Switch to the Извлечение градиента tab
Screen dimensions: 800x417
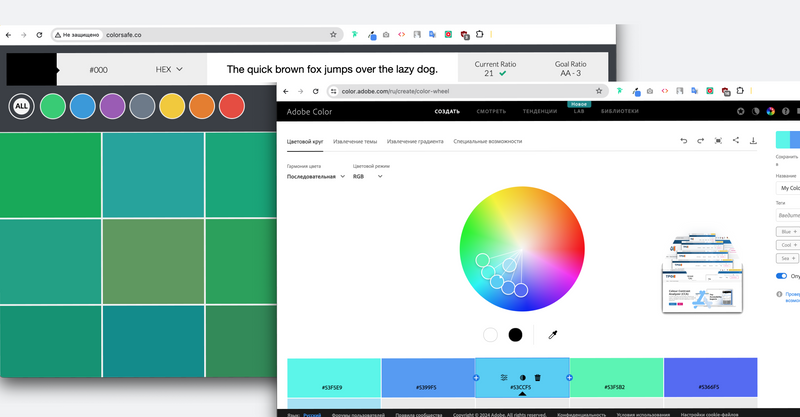[x=415, y=141]
